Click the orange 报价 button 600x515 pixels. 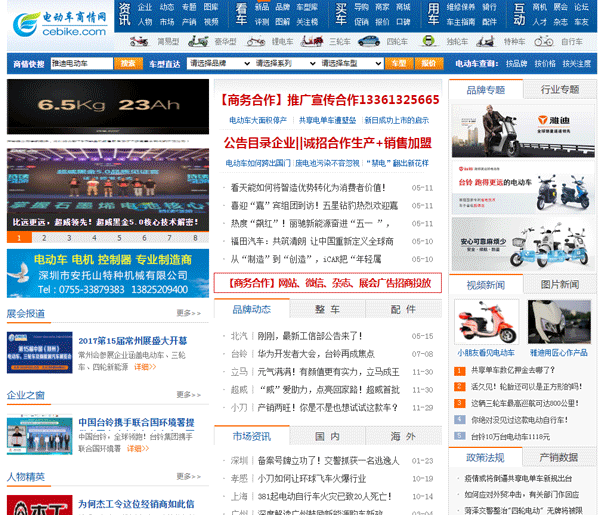coord(429,64)
